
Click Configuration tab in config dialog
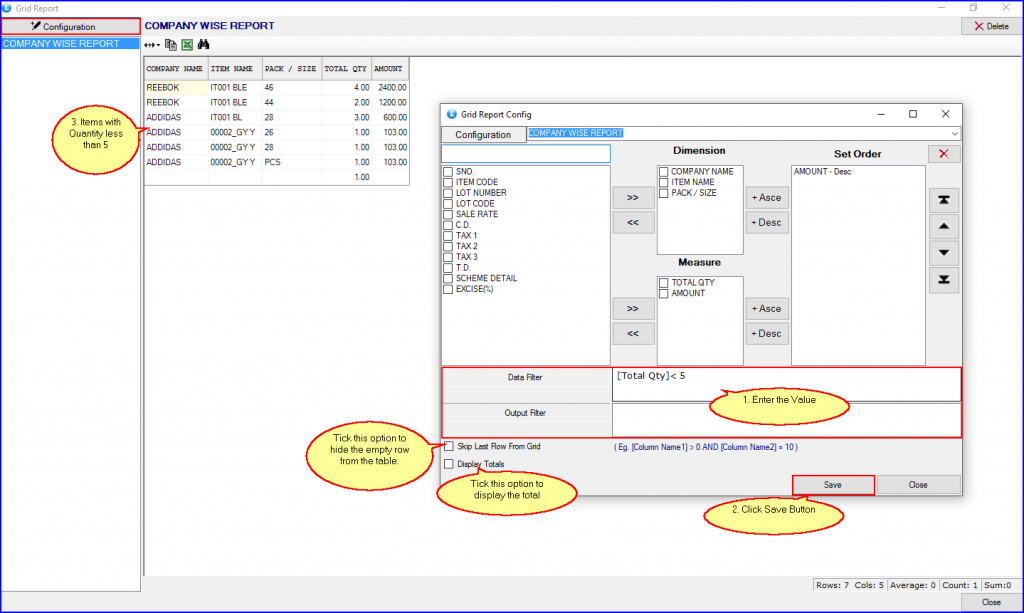click(483, 134)
